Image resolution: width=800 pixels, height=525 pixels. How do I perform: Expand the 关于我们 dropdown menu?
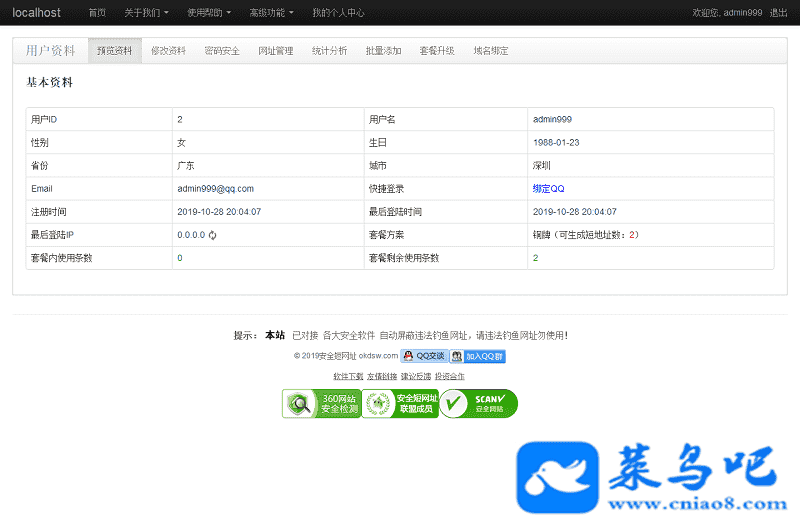point(146,13)
